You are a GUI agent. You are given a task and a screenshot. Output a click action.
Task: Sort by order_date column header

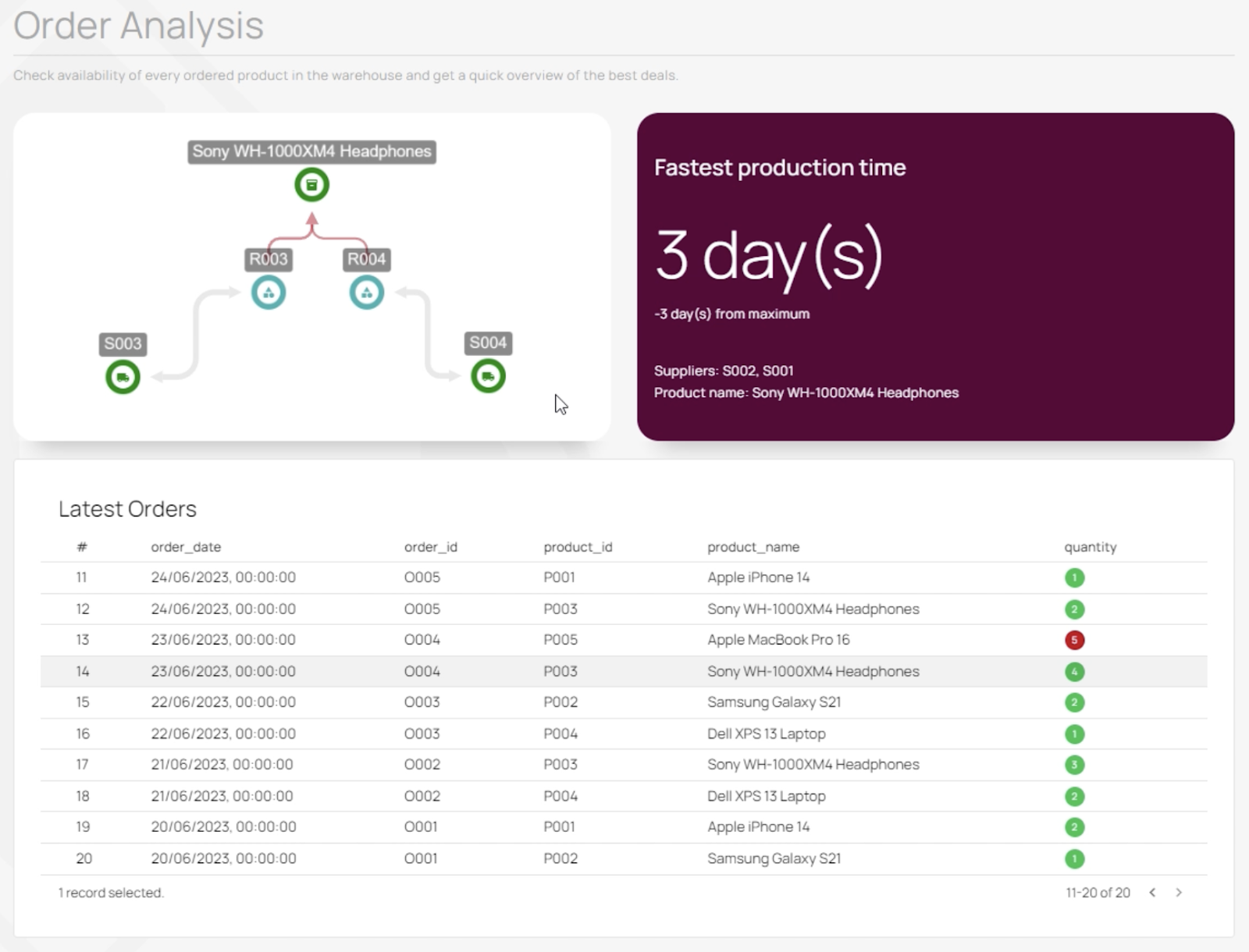pos(186,547)
